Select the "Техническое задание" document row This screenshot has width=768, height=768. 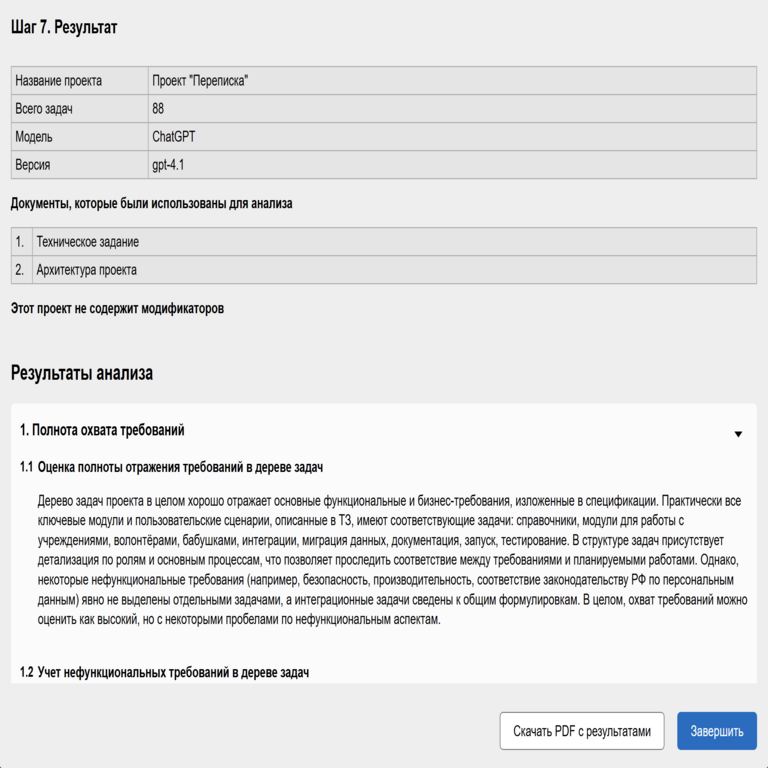[x=88, y=242]
